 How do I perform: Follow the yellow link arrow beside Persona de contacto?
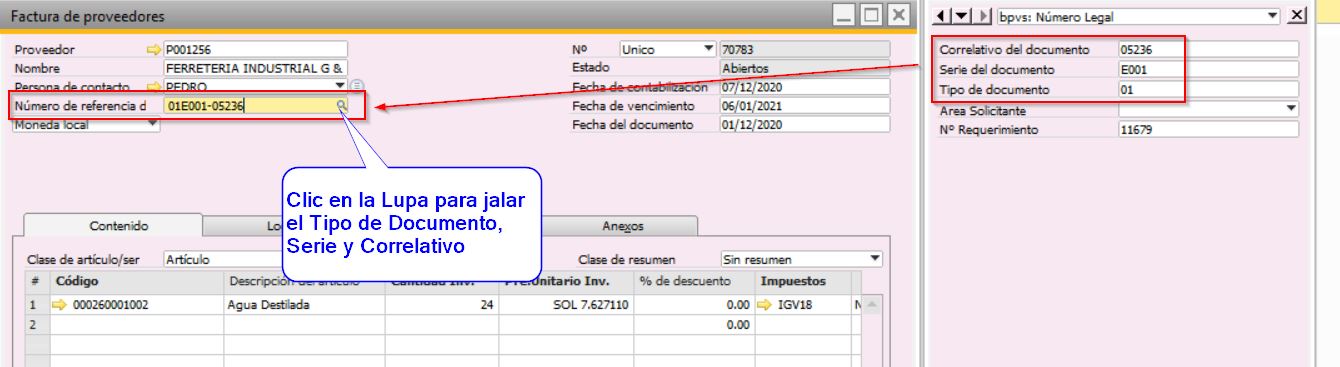(153, 87)
